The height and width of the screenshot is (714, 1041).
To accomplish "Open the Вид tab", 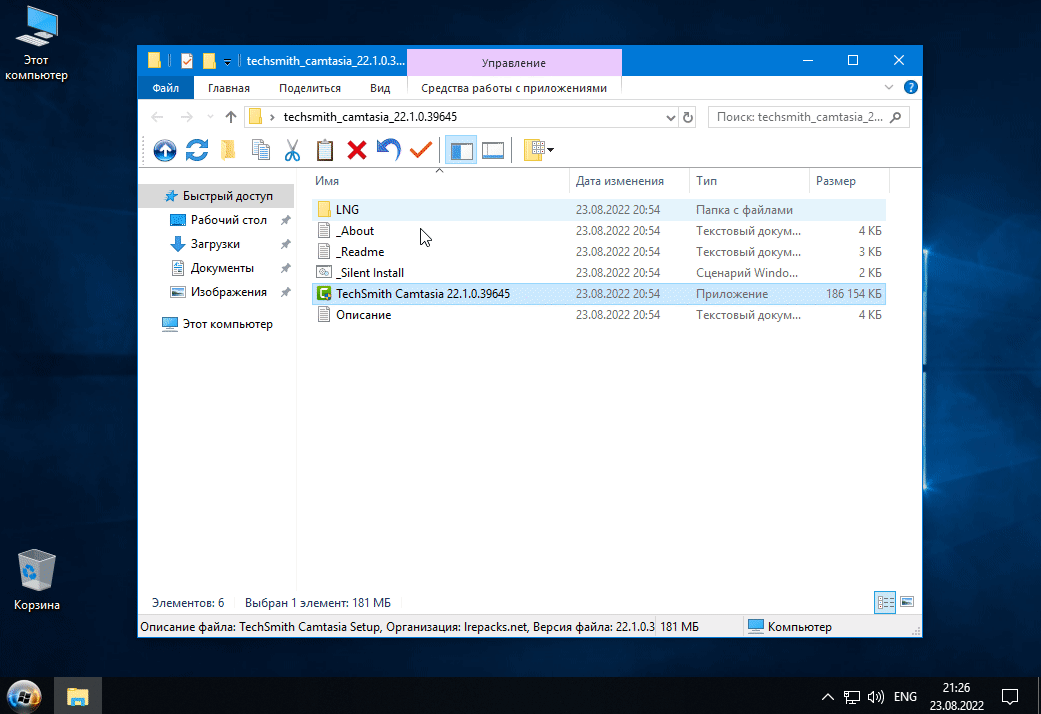I will [380, 88].
